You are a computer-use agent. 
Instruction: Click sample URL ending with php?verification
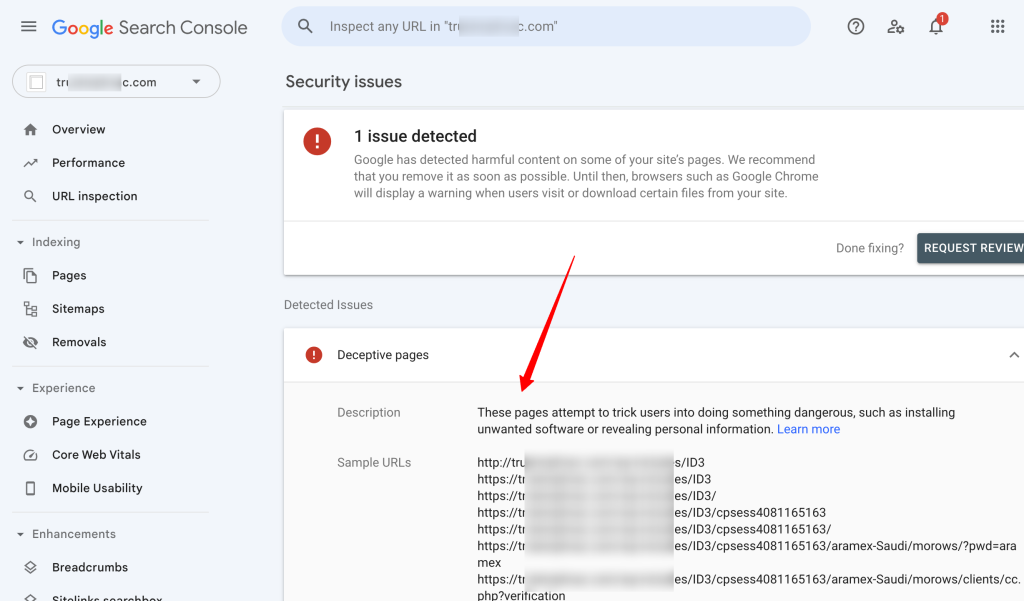(x=748, y=587)
